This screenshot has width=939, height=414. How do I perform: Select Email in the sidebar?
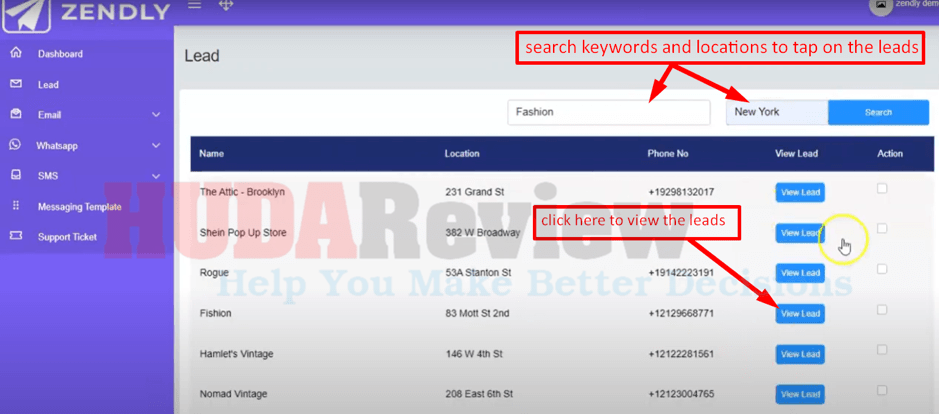[x=50, y=115]
